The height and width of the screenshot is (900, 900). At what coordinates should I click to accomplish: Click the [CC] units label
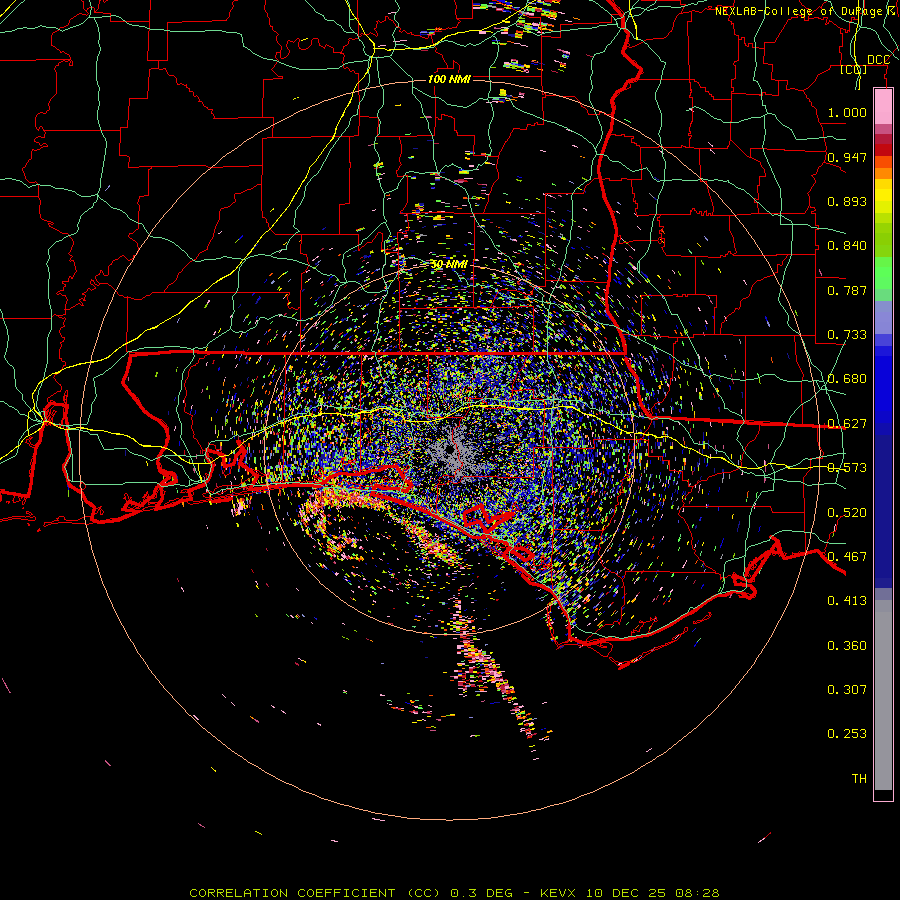tap(854, 69)
